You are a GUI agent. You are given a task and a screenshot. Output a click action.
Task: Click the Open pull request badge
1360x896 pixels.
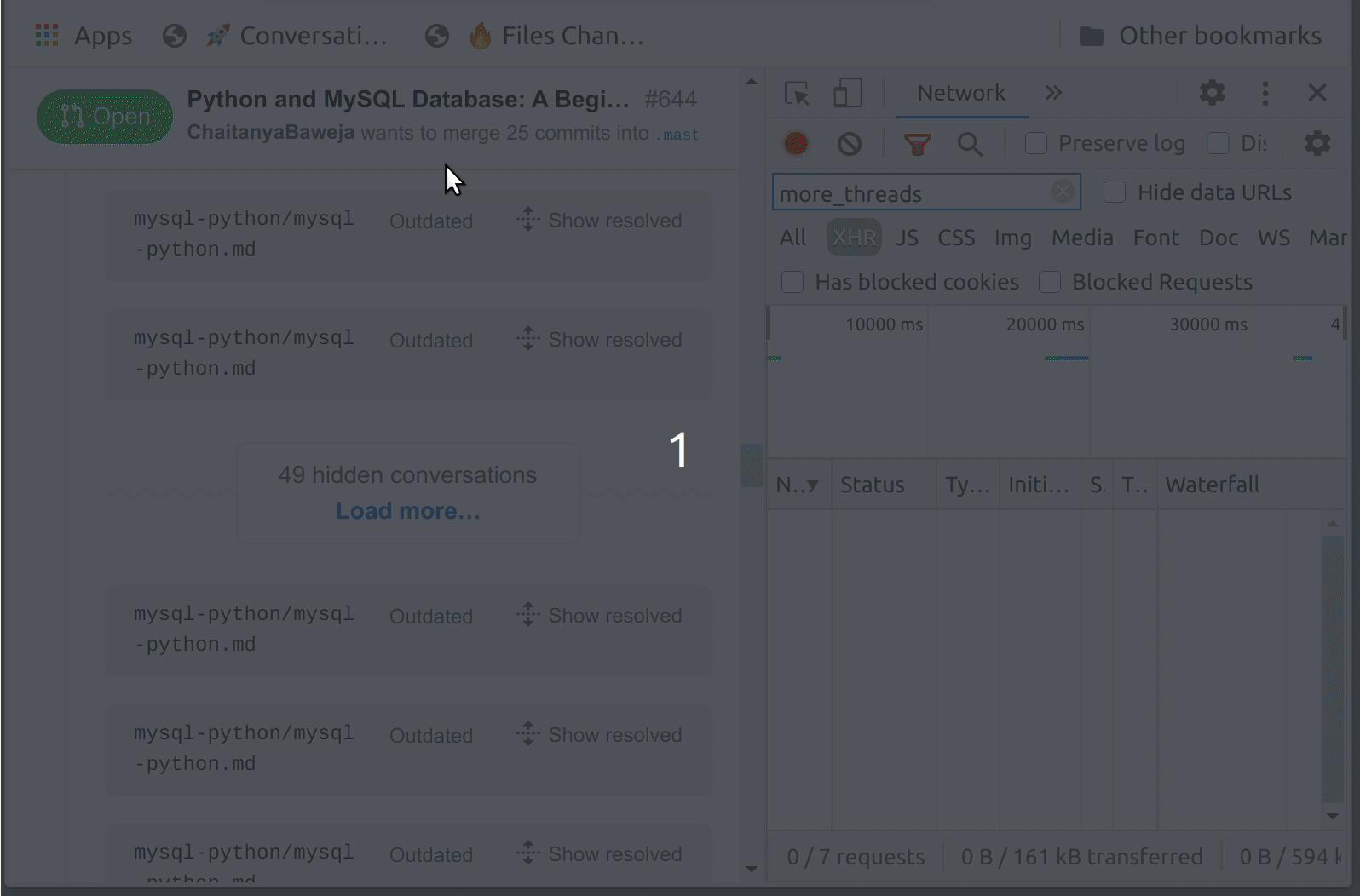105,117
